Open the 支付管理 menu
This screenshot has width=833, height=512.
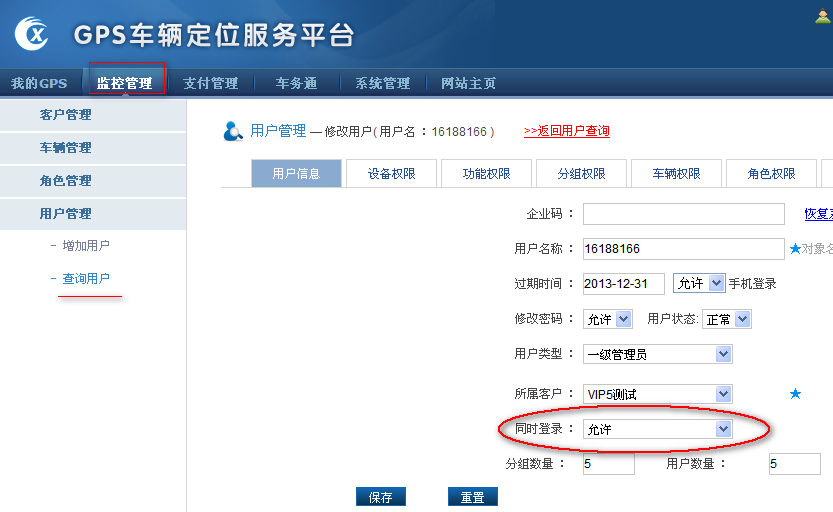pyautogui.click(x=210, y=83)
